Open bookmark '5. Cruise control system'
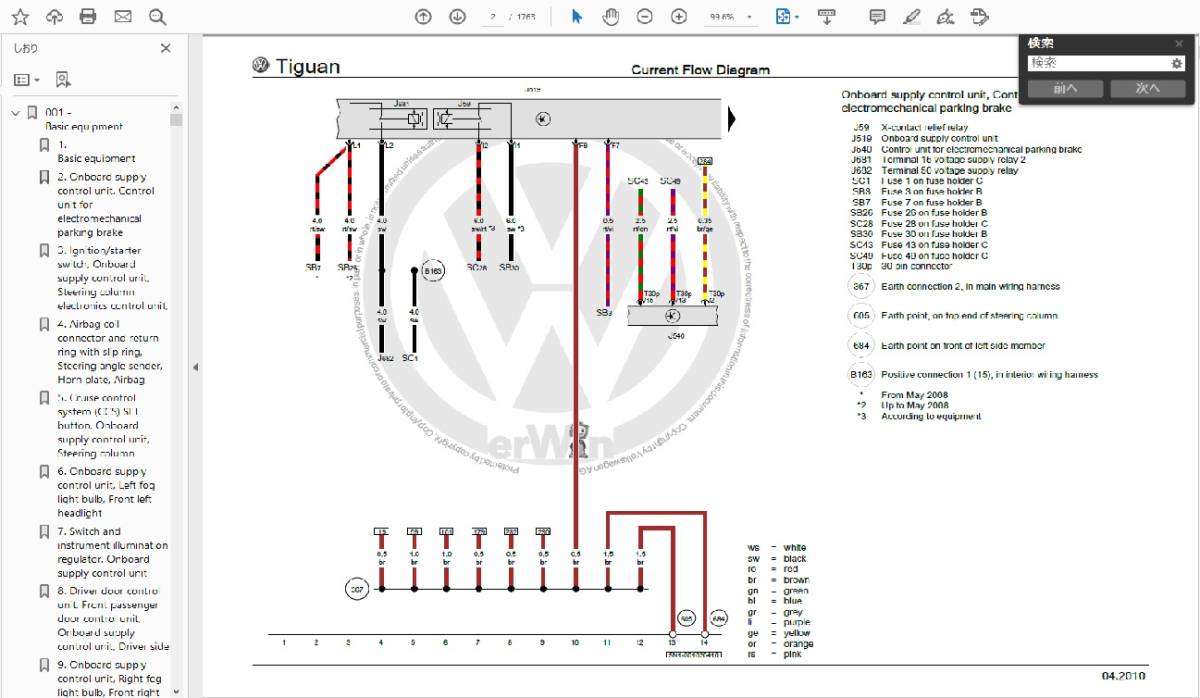The height and width of the screenshot is (698, 1200). click(106, 425)
